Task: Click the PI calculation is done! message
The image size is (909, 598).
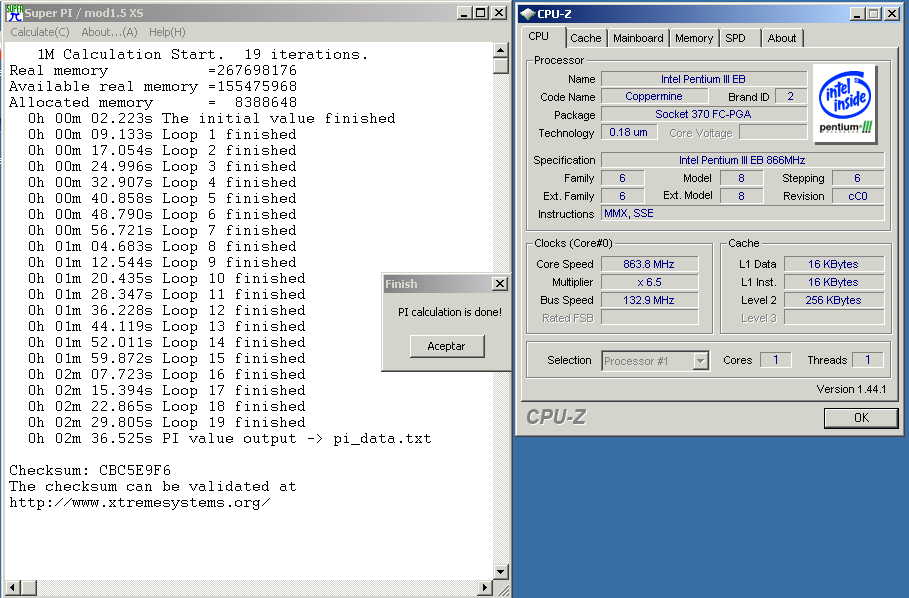Action: 450,312
